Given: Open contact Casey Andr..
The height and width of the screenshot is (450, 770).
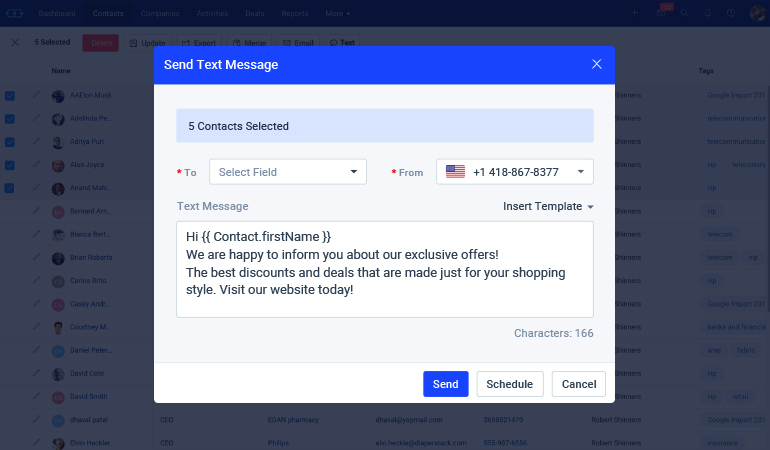Looking at the screenshot, I should point(90,304).
